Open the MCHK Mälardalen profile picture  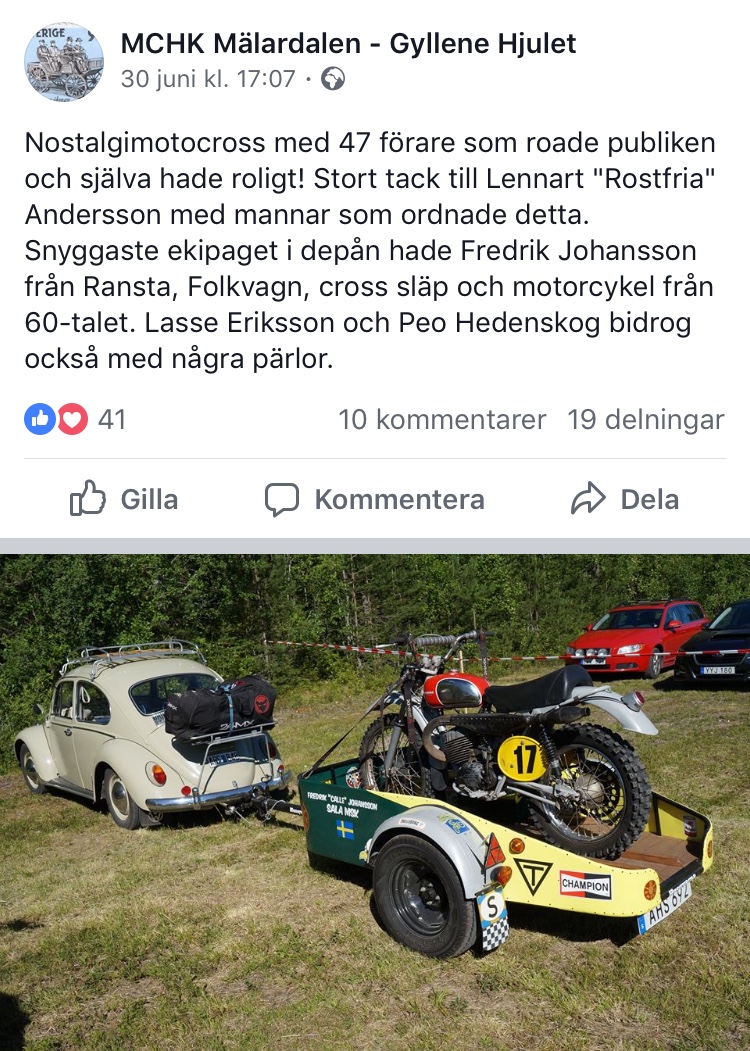[x=64, y=62]
